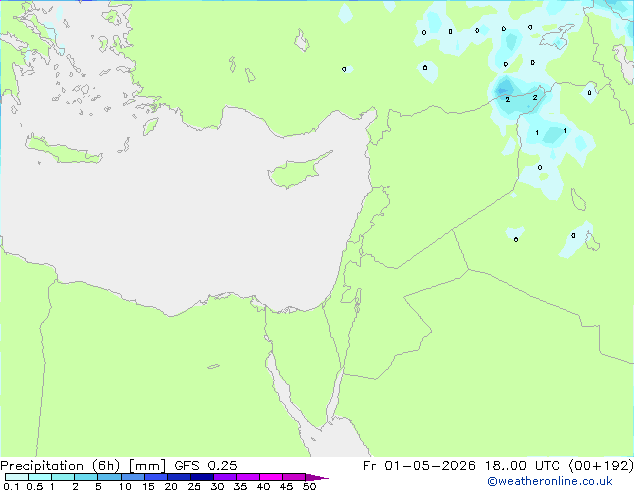Click the 0.1–0.5 mm legend color swatch
Screen dimensions: 634x490
(x=17, y=477)
